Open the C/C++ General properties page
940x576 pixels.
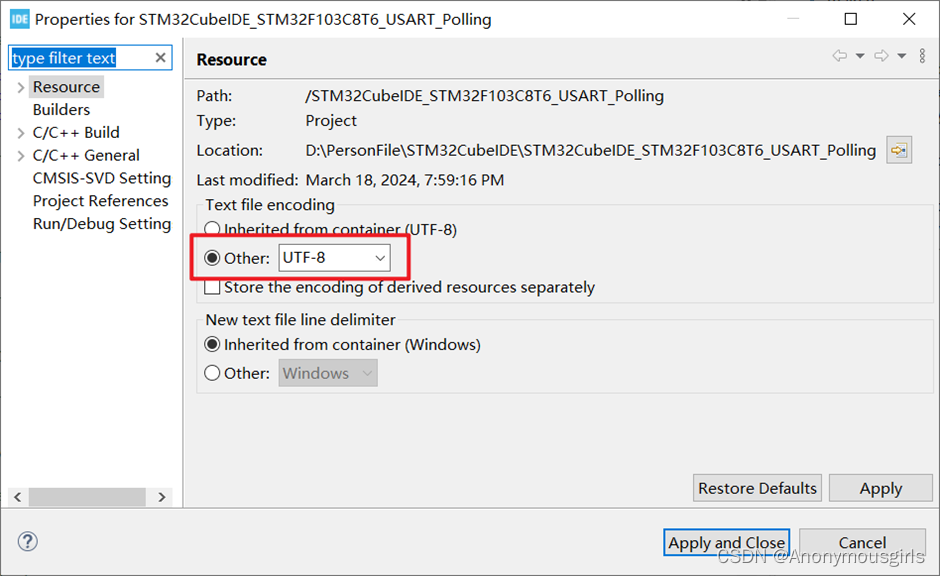coord(86,155)
